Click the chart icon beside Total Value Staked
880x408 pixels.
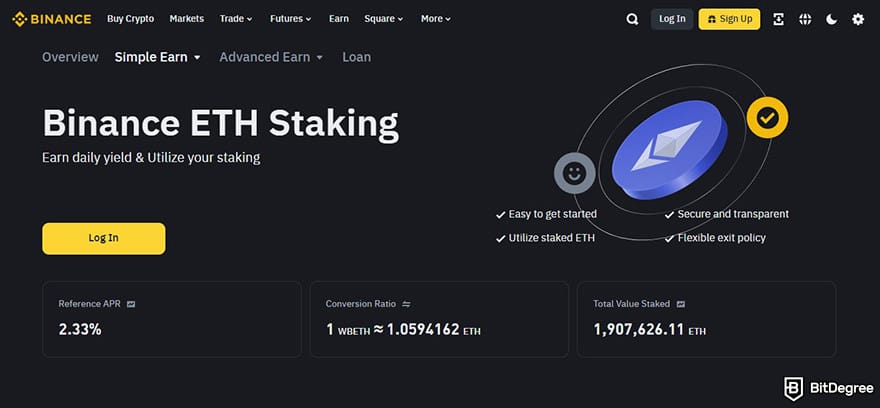(681, 304)
